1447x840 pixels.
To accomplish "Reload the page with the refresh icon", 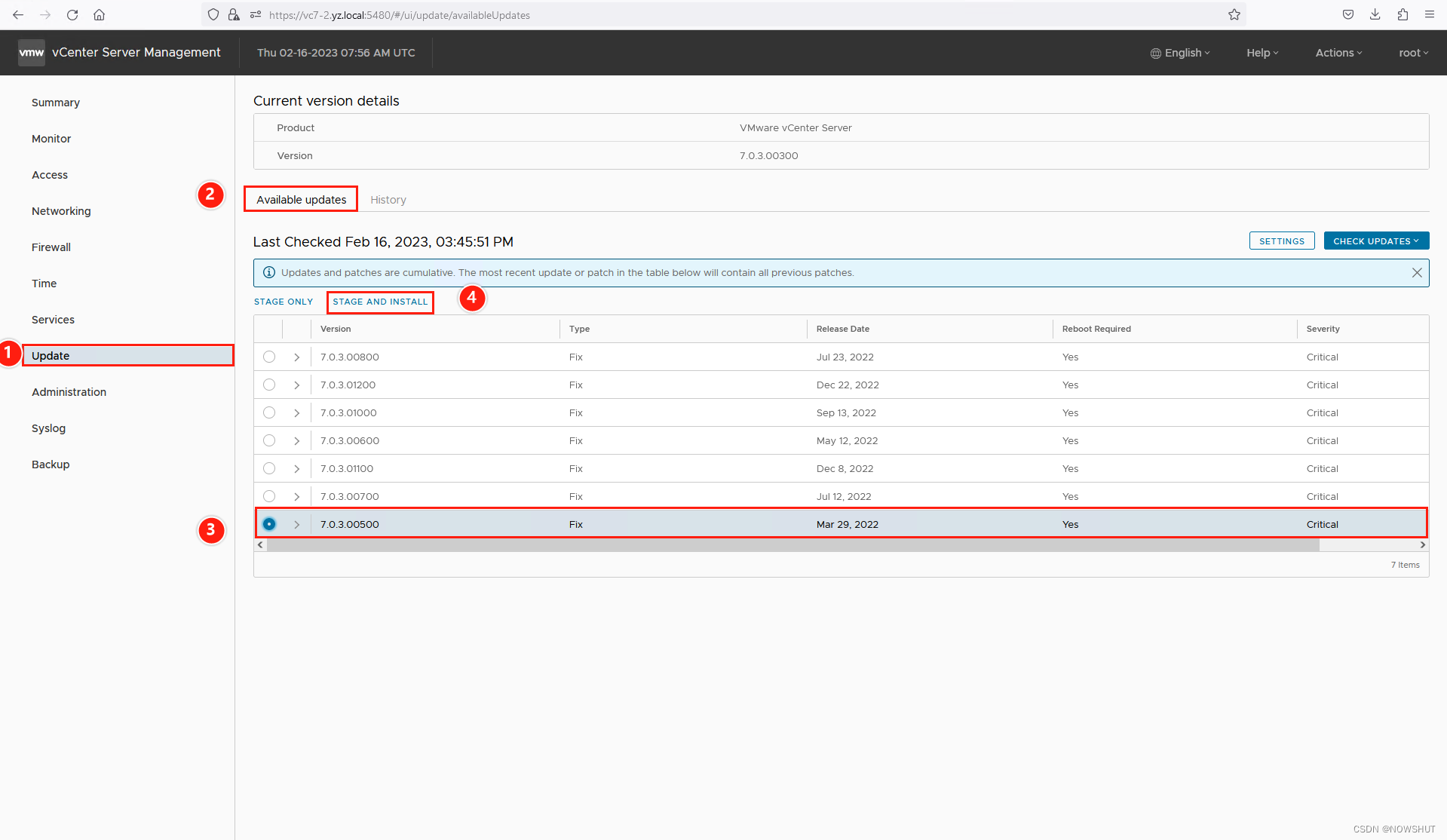I will pyautogui.click(x=72, y=14).
